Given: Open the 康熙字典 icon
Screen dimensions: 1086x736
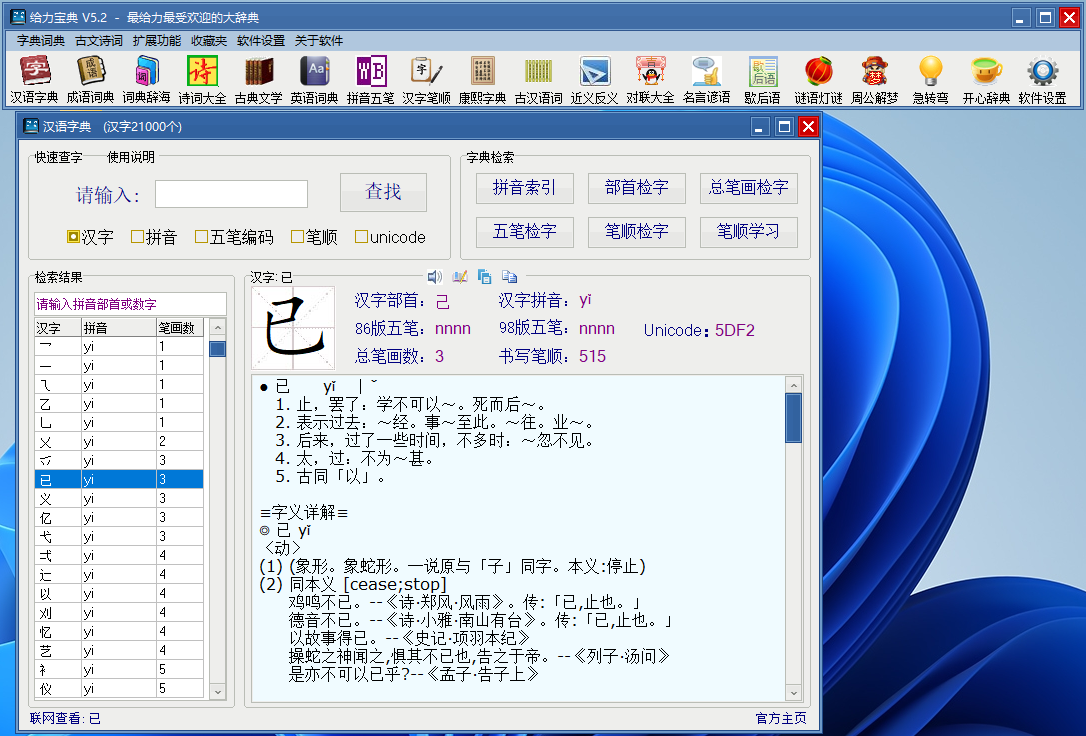Looking at the screenshot, I should click(483, 80).
